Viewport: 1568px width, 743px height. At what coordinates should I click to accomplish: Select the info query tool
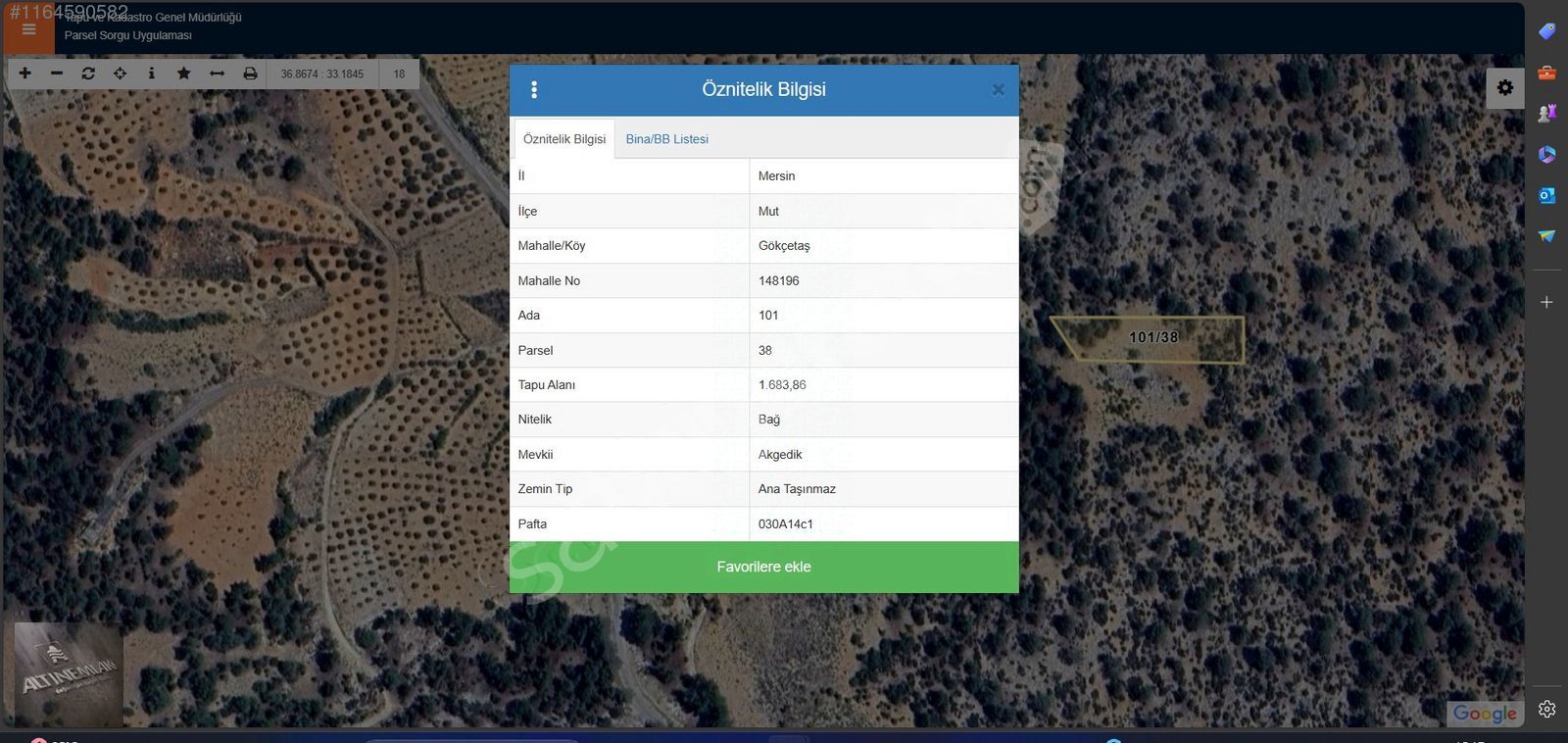tap(151, 74)
